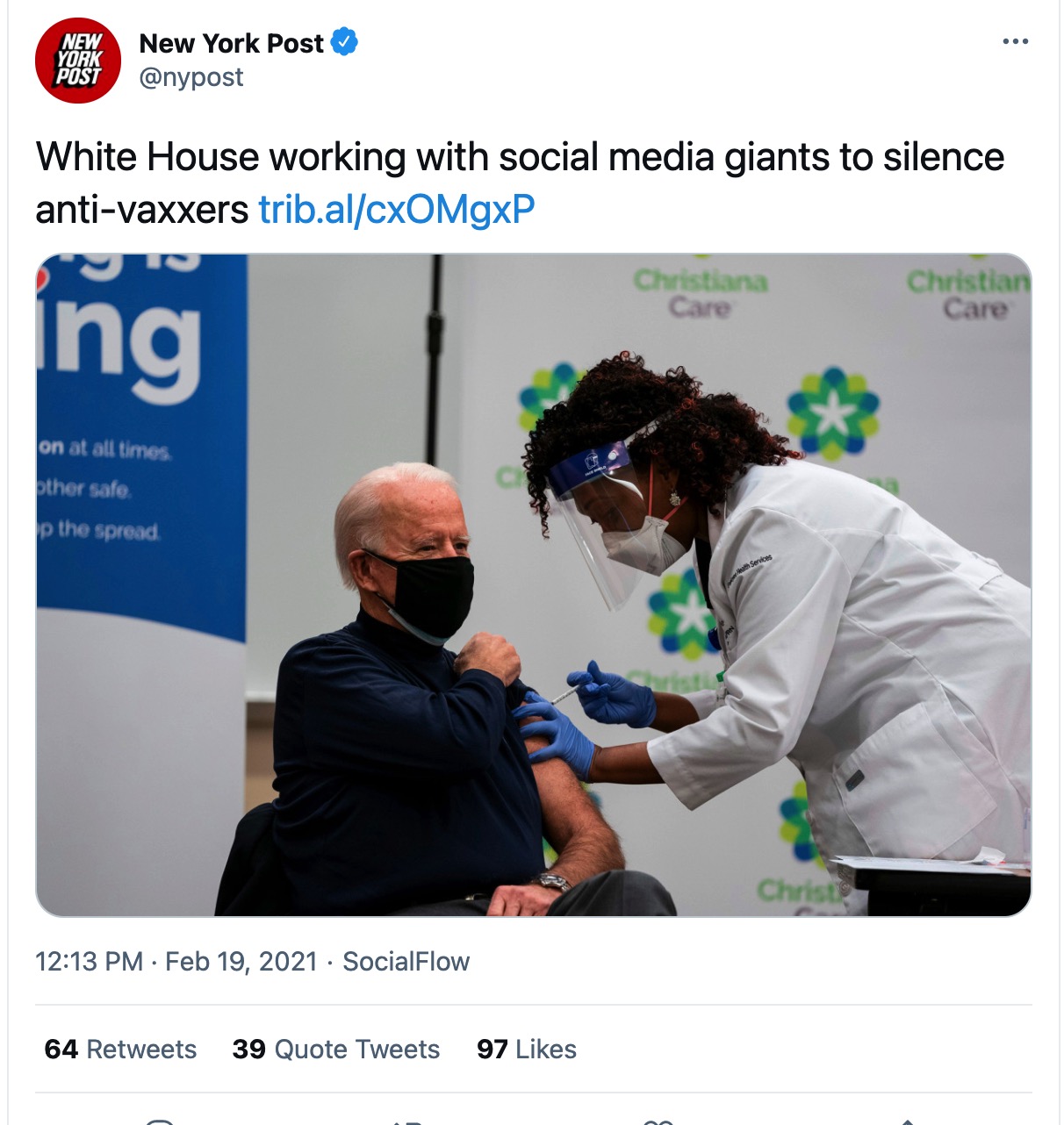Click the SocialFlow source label
The height and width of the screenshot is (1125, 1064).
[x=406, y=962]
